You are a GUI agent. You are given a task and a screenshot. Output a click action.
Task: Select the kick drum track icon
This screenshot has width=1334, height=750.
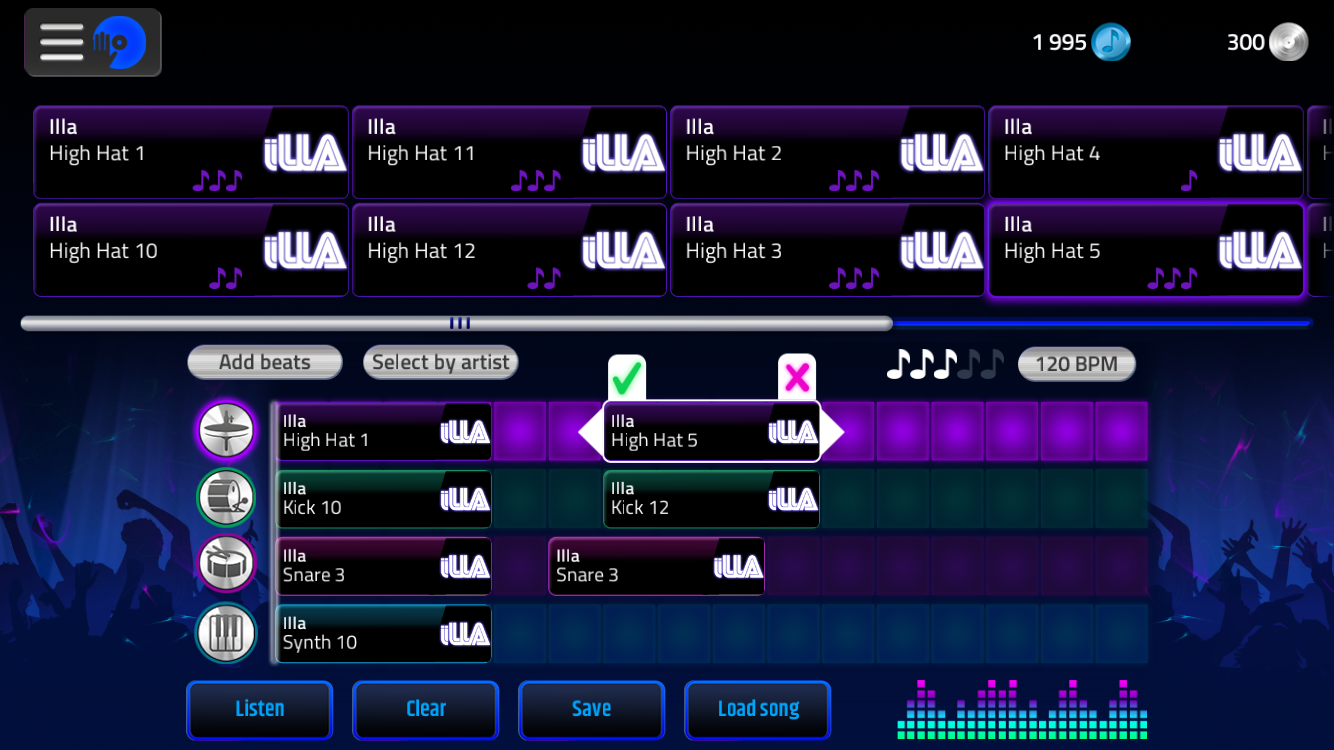[226, 498]
